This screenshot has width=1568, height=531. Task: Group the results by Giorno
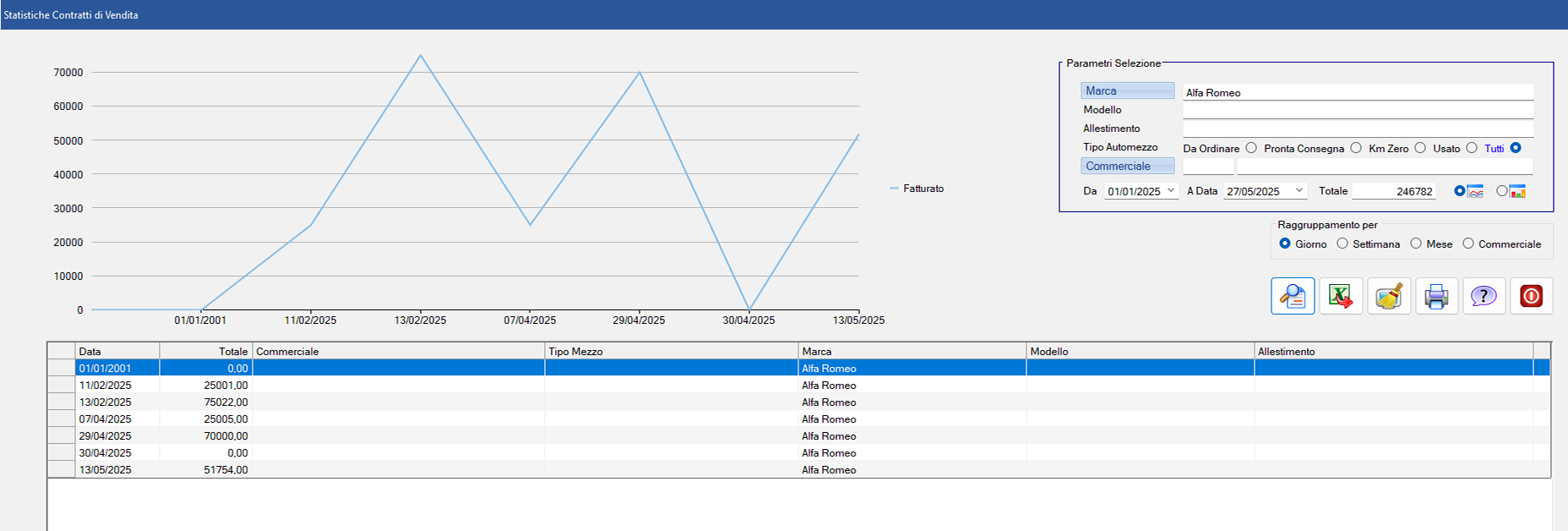pos(1285,244)
